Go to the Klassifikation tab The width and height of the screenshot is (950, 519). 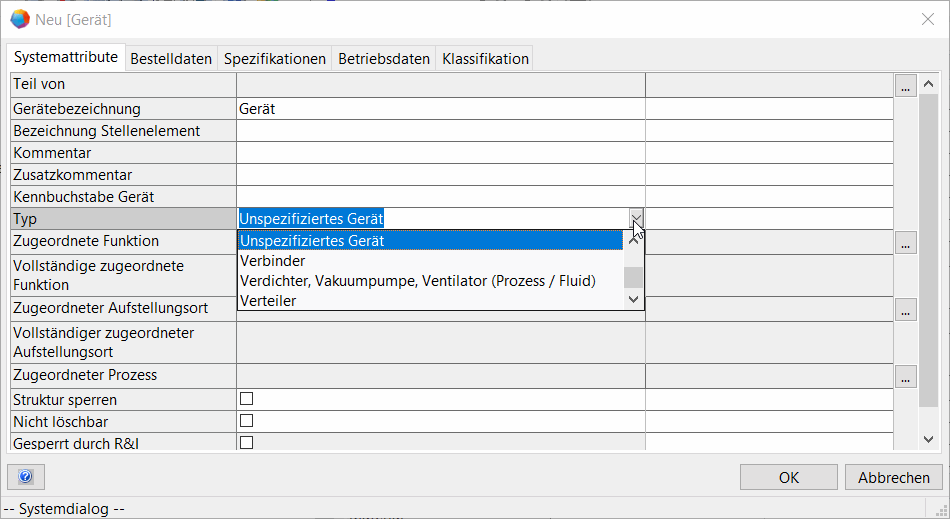485,59
